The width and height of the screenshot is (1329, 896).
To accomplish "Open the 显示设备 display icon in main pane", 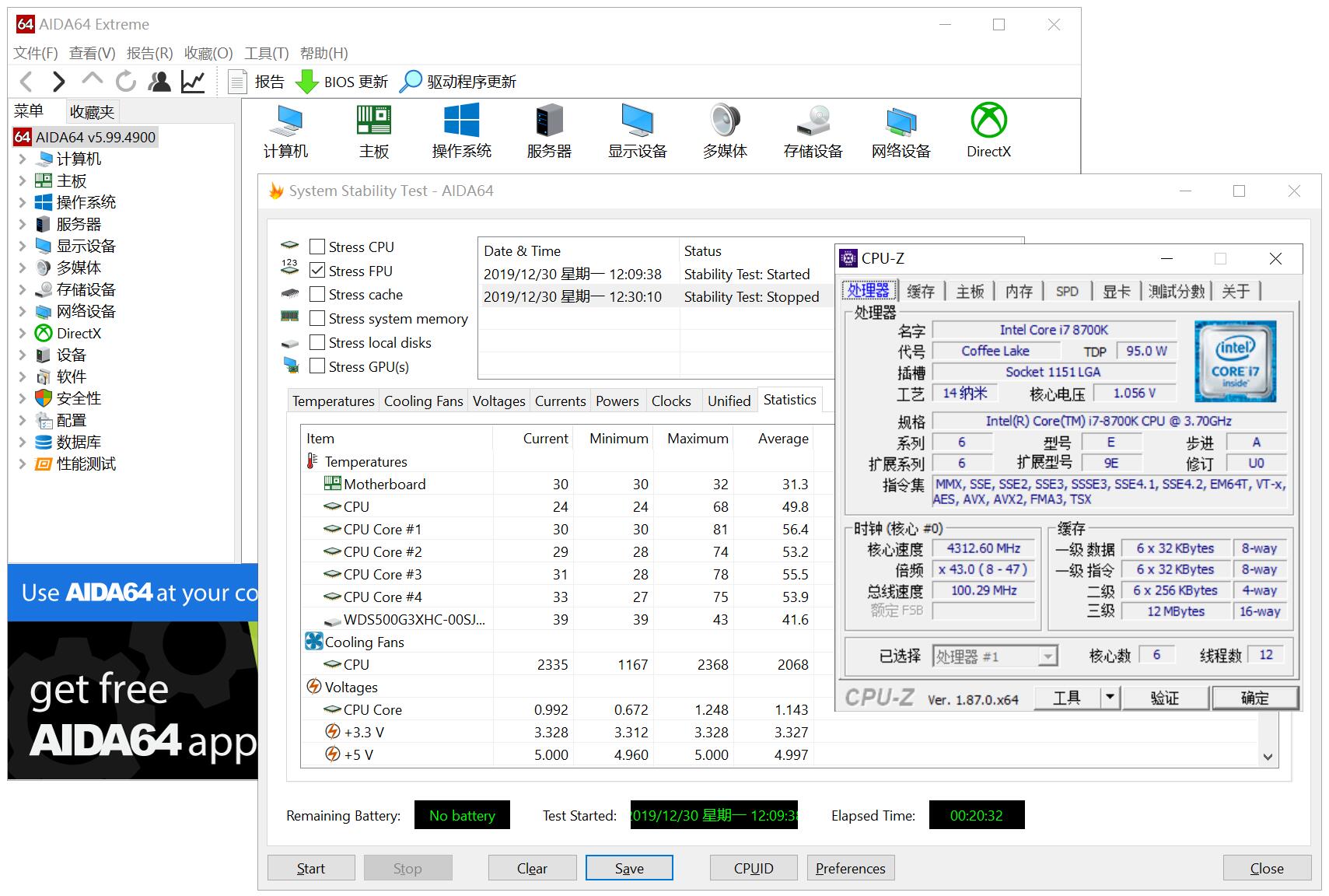I will point(638,122).
